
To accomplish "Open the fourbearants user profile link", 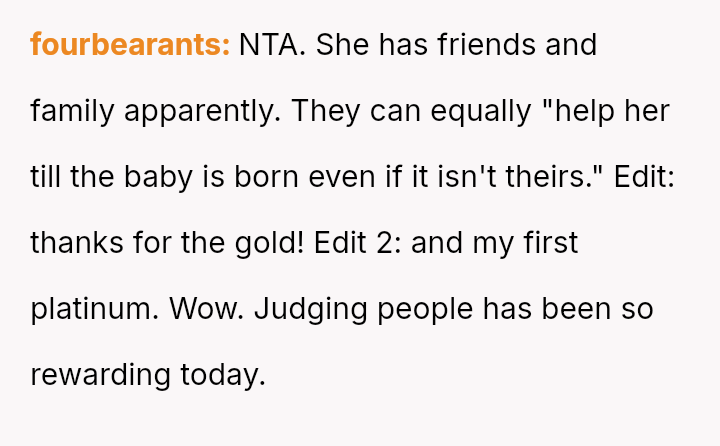I will click(130, 45).
